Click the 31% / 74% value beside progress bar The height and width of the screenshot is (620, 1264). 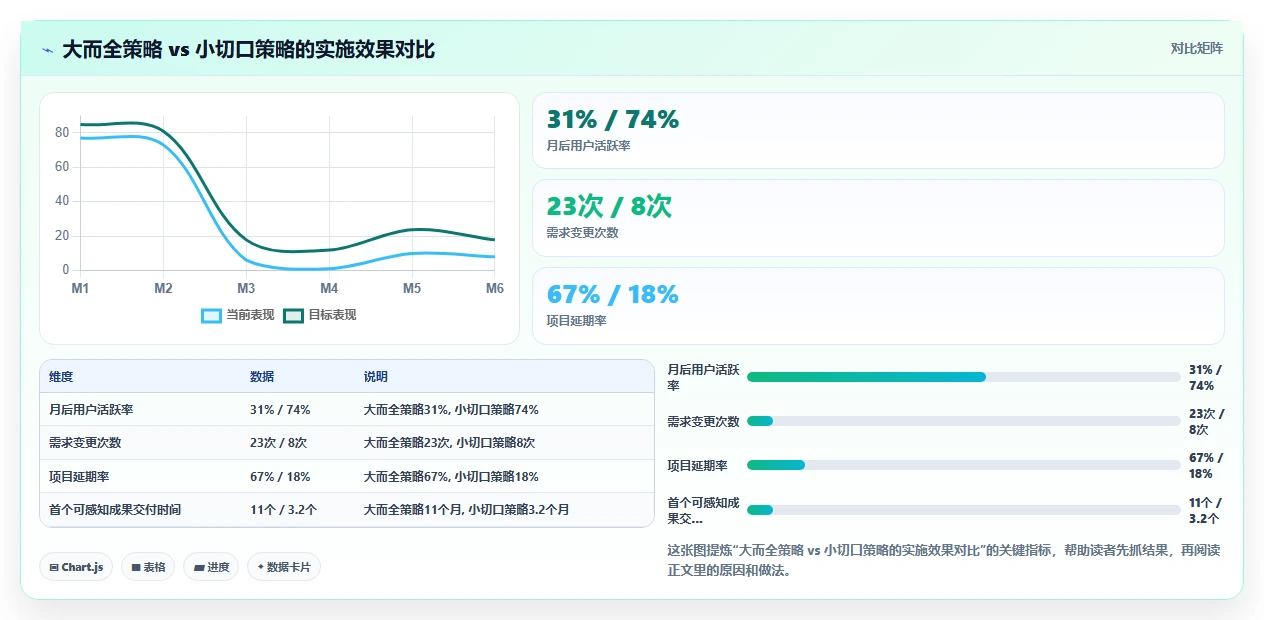(x=1205, y=377)
